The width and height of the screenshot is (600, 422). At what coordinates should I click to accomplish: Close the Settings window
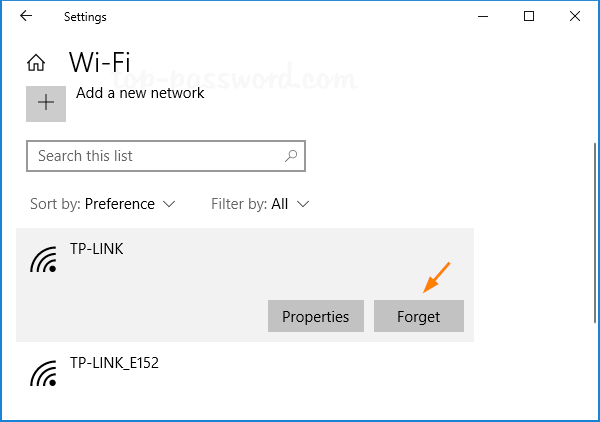coord(574,16)
